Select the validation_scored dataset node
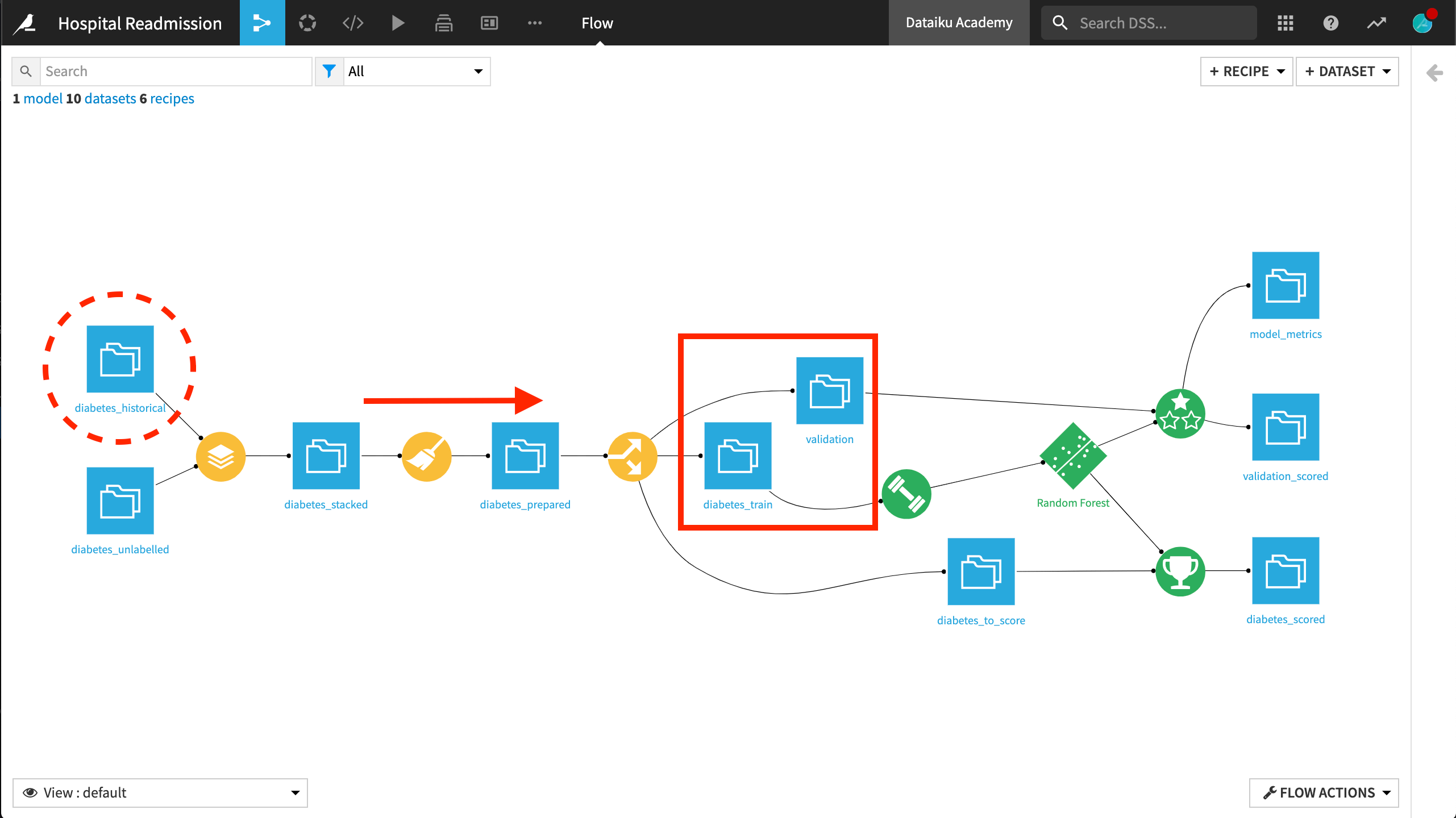 pos(1286,427)
